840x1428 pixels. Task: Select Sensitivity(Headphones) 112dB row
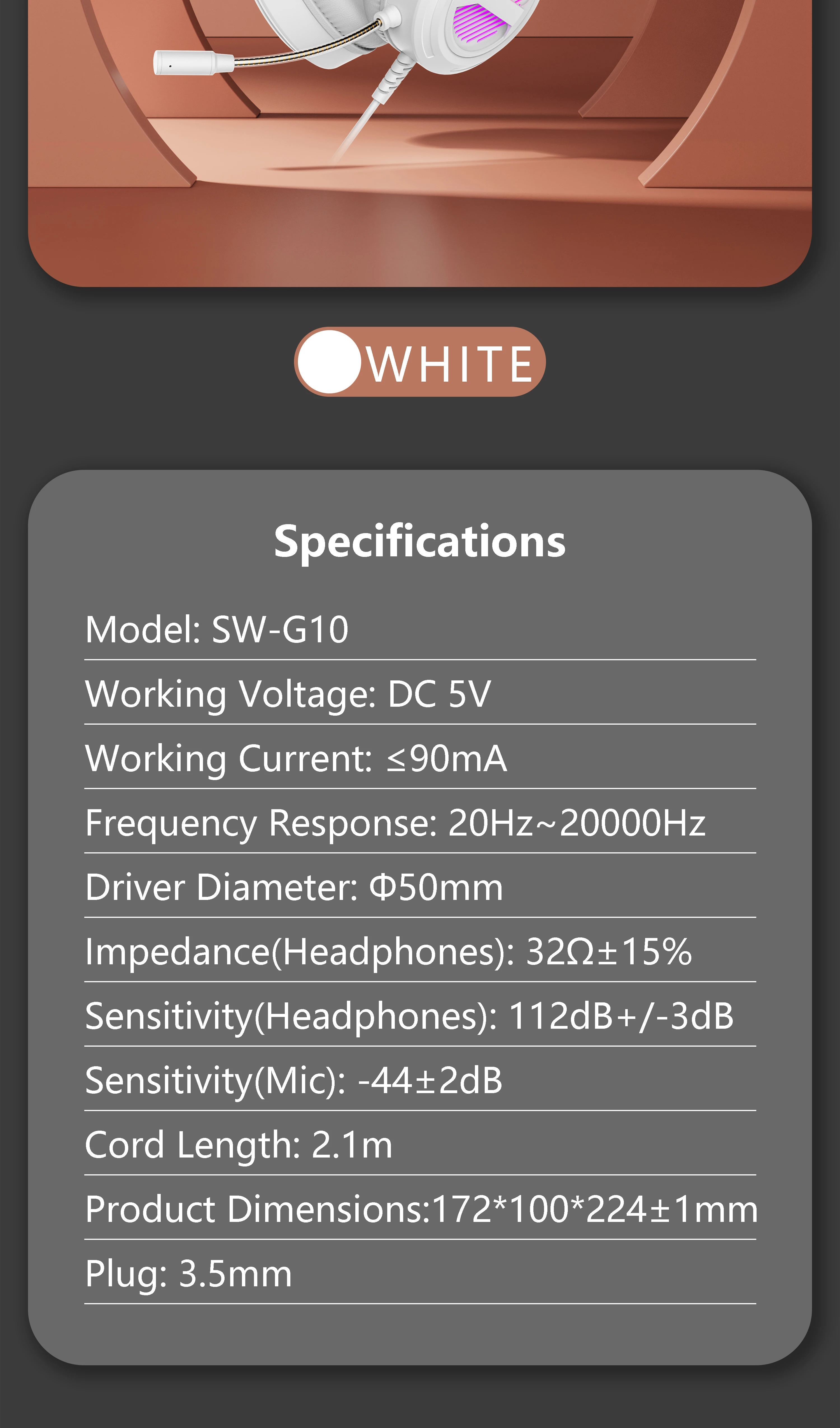420,1016
